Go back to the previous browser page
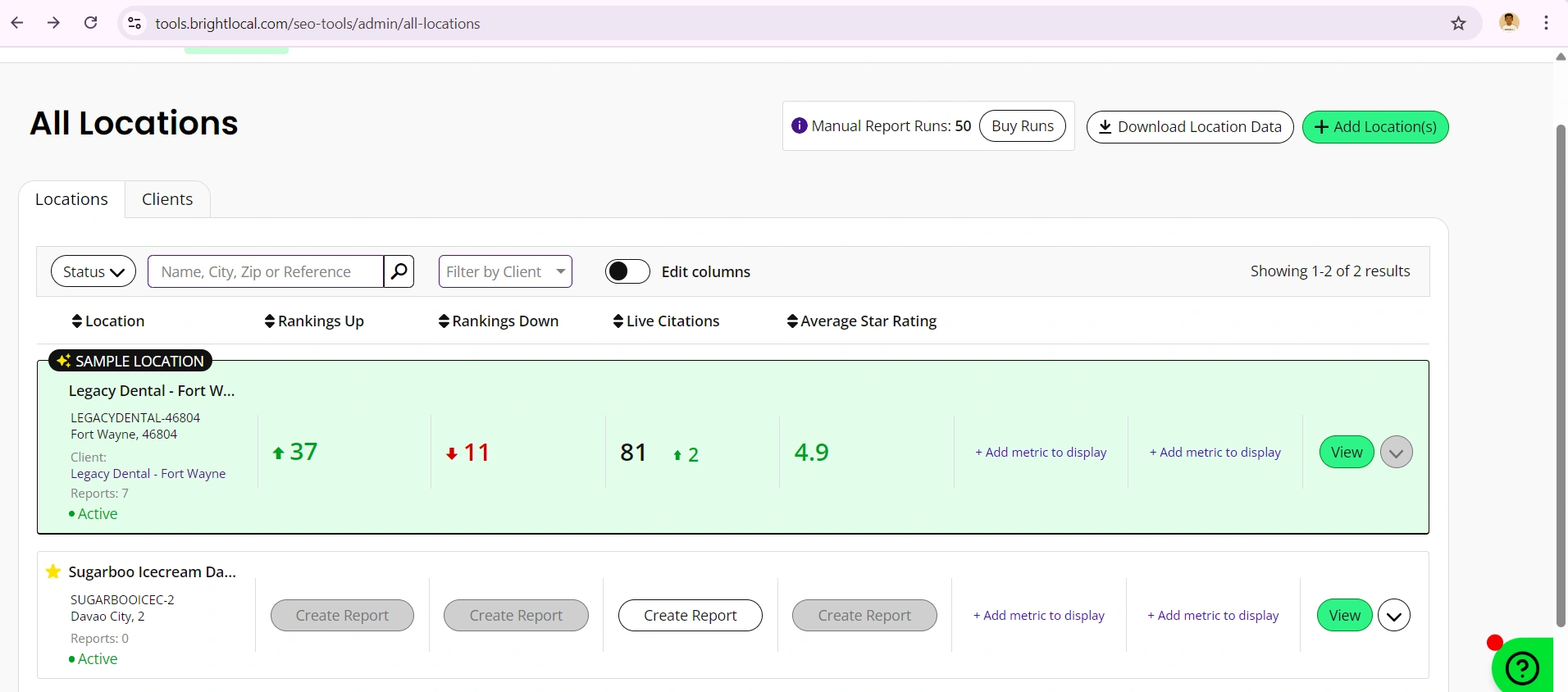 point(17,23)
